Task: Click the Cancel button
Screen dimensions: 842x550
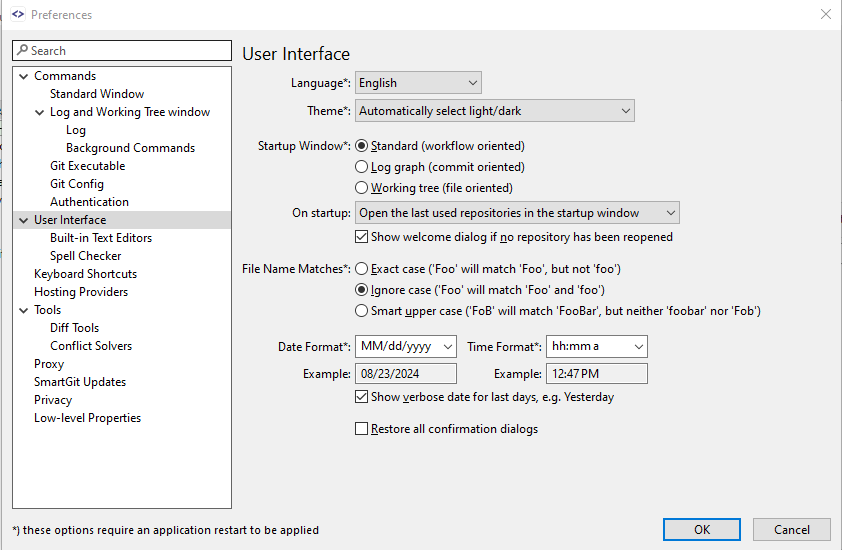Action: coord(791,530)
